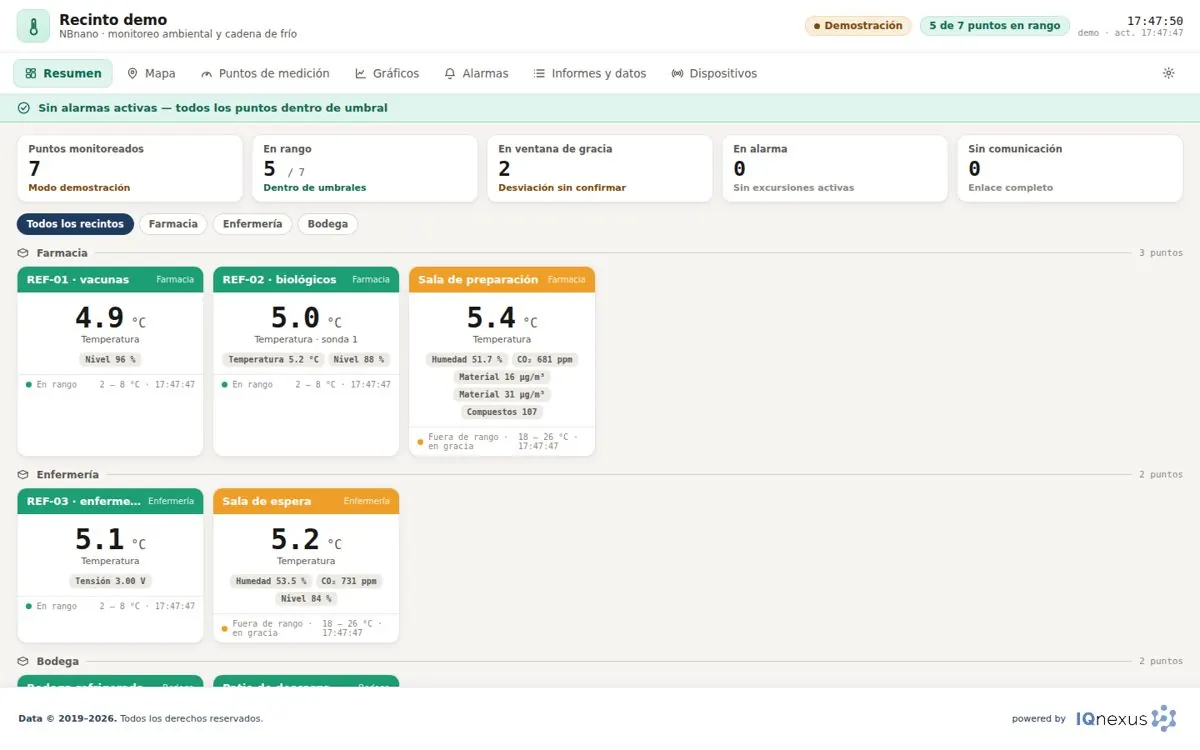Screen dimensions: 1200x750
Task: Filter by the Farmacia chip
Action: (173, 224)
